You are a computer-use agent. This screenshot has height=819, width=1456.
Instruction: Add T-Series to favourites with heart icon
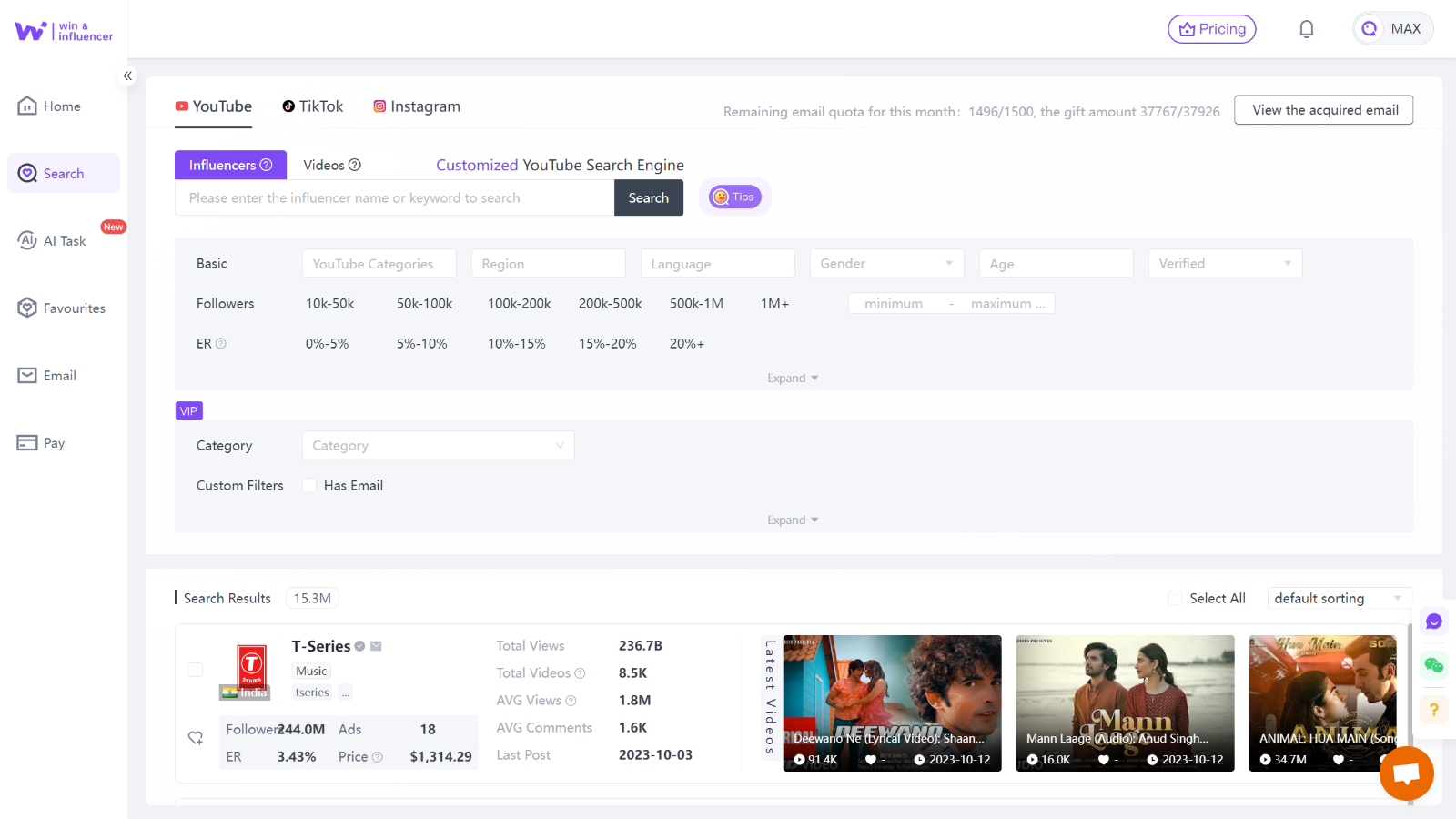(196, 737)
